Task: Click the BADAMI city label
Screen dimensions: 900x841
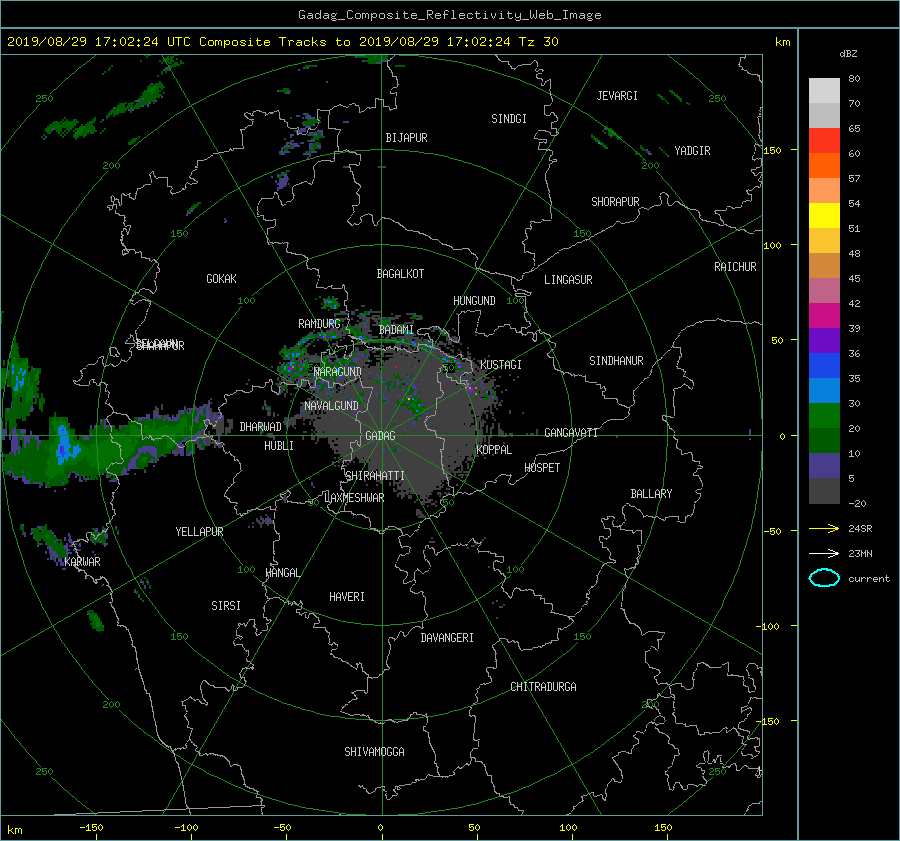Action: pos(396,330)
